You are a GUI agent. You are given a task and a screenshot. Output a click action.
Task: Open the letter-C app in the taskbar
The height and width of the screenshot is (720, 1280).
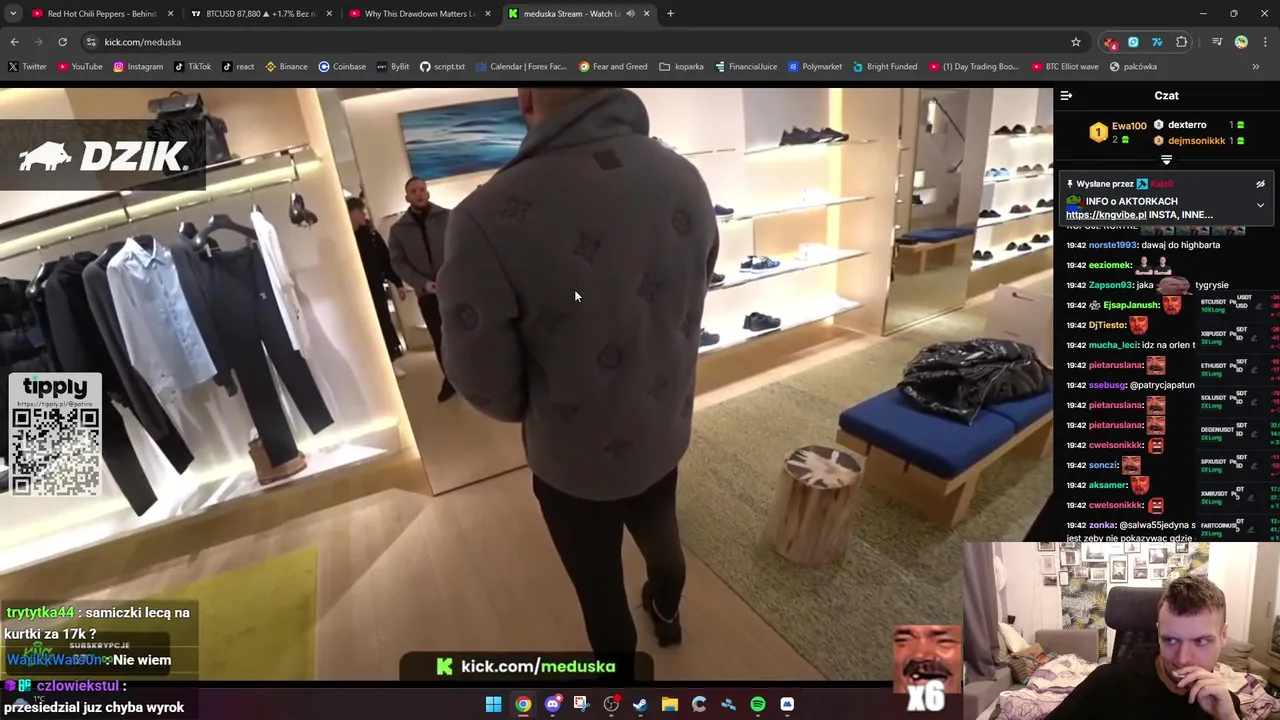[x=699, y=704]
